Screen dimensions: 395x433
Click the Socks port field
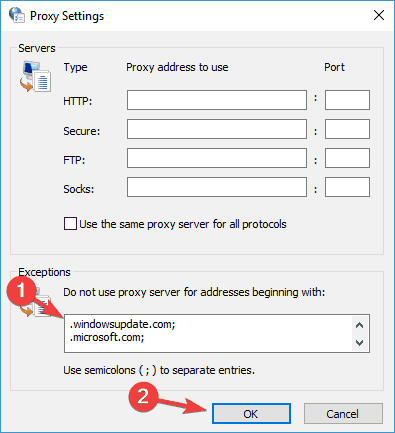[x=347, y=187]
